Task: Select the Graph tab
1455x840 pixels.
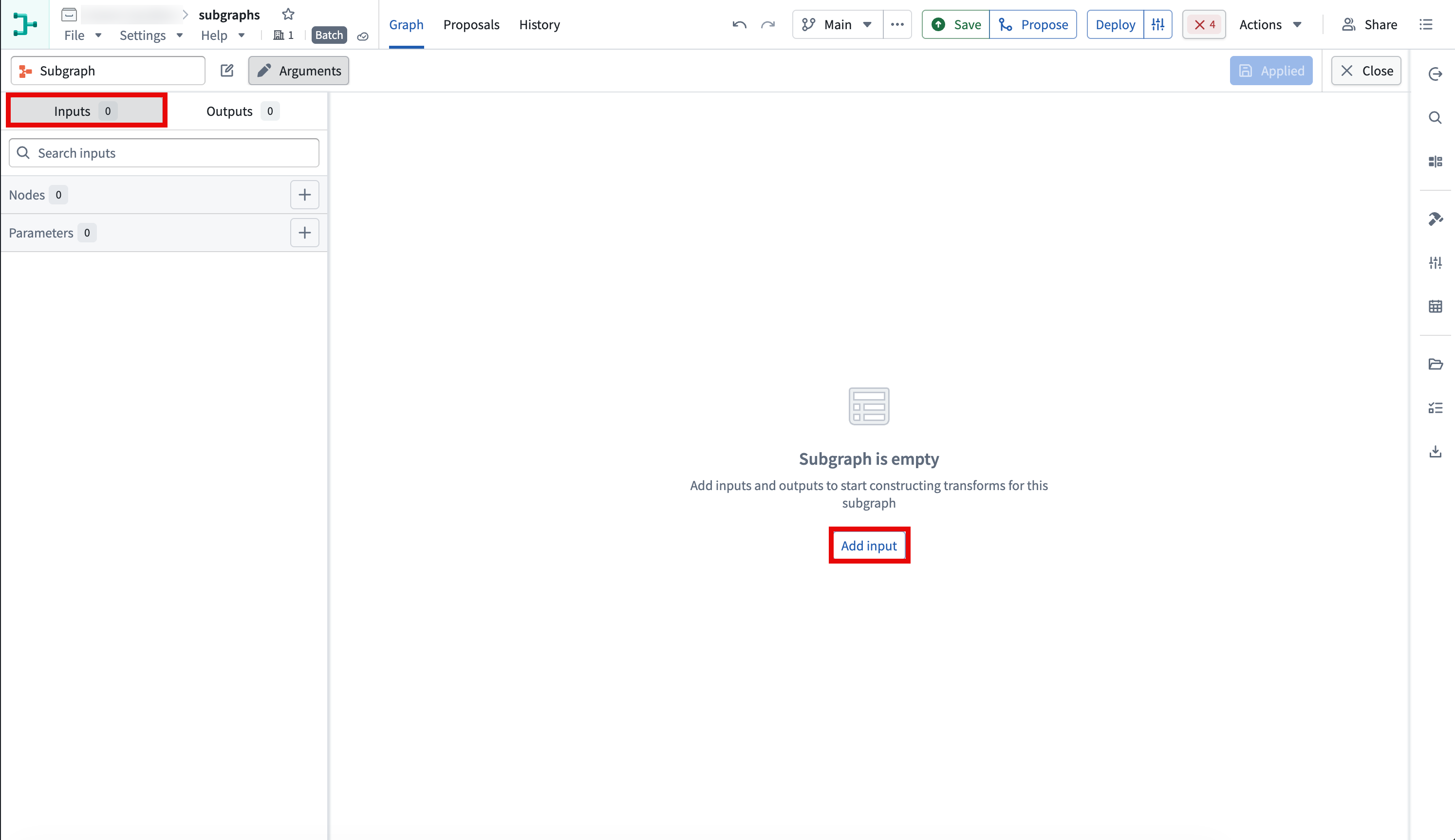Action: tap(406, 24)
